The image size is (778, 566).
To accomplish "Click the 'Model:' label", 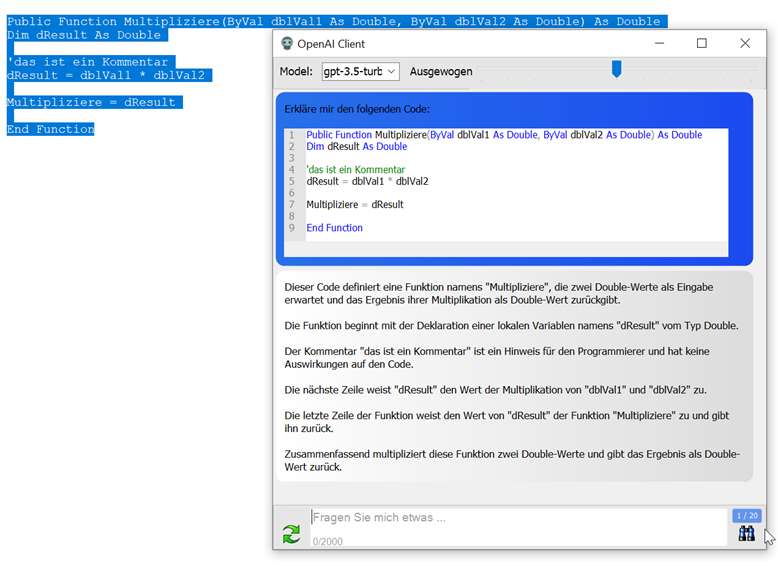I will coord(296,71).
